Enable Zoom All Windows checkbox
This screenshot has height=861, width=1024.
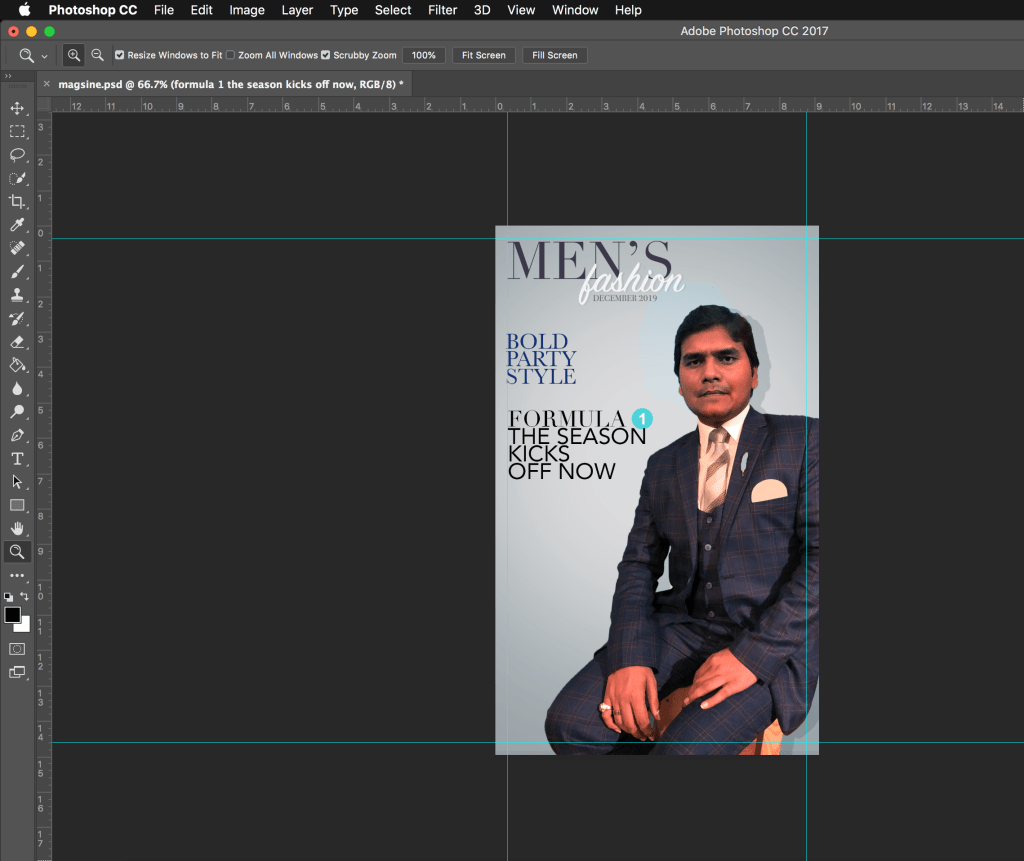pos(231,55)
